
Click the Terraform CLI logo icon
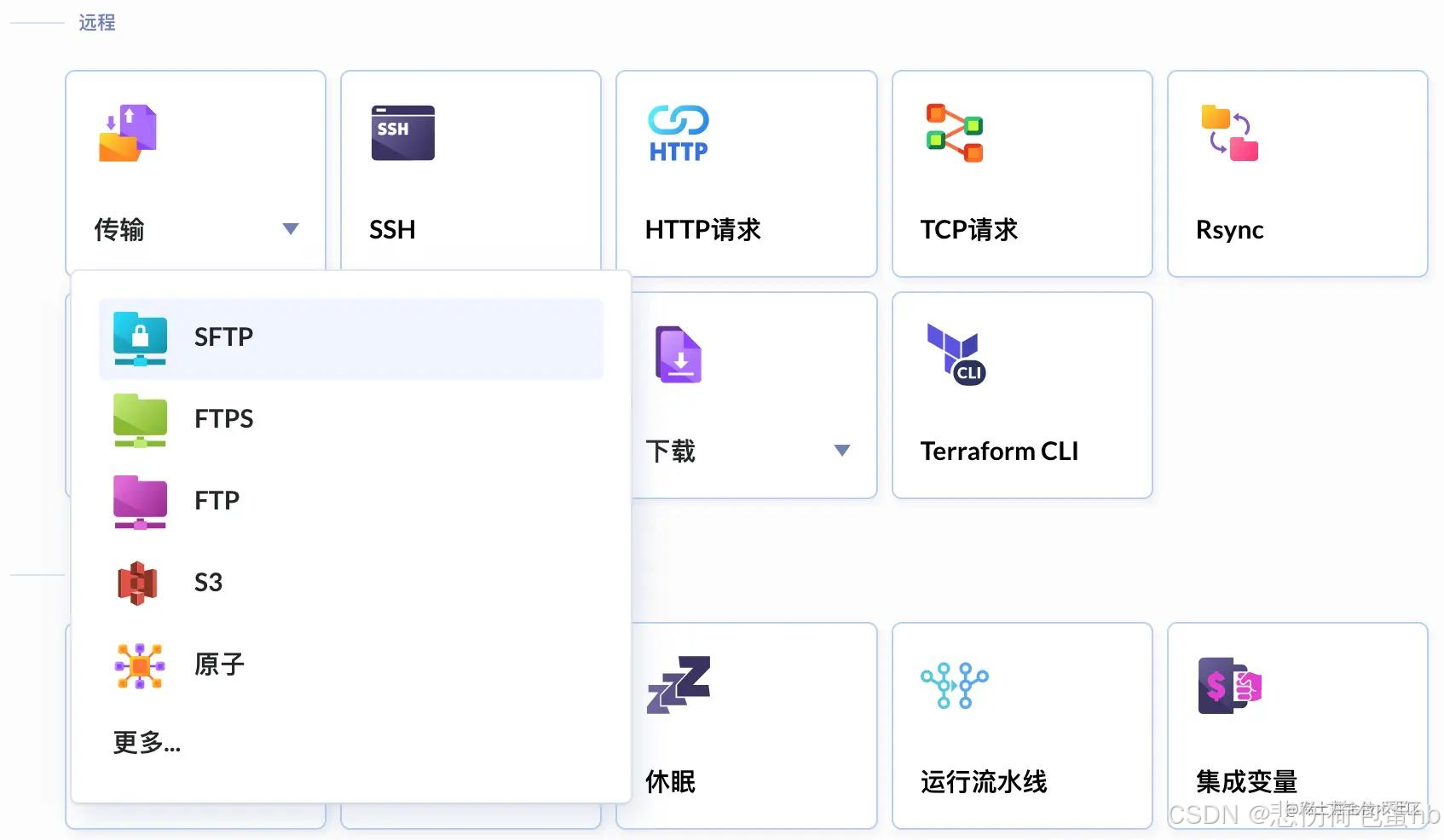point(956,354)
